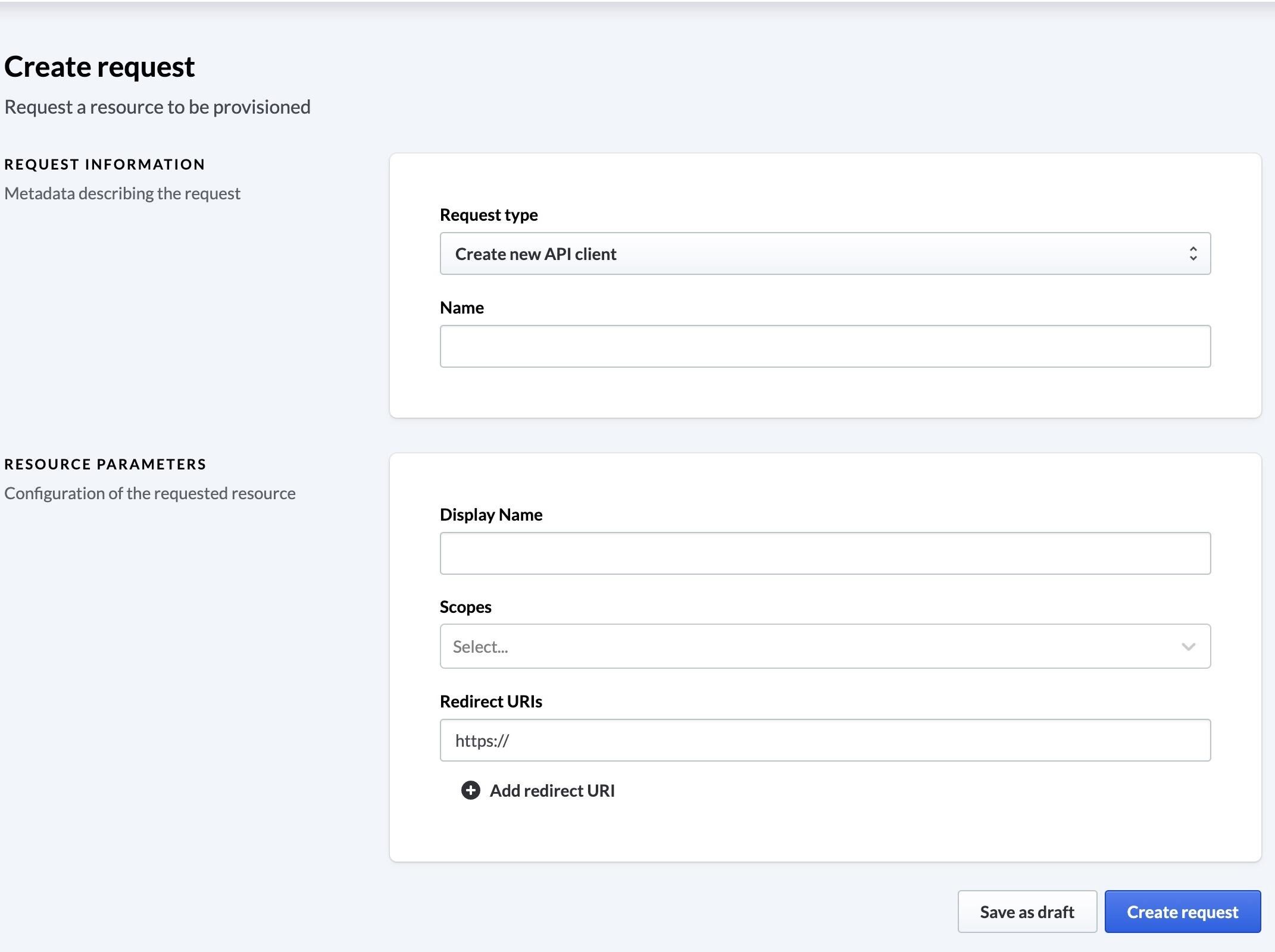This screenshot has width=1275, height=952.
Task: Click into the Display Name input field
Action: [824, 553]
